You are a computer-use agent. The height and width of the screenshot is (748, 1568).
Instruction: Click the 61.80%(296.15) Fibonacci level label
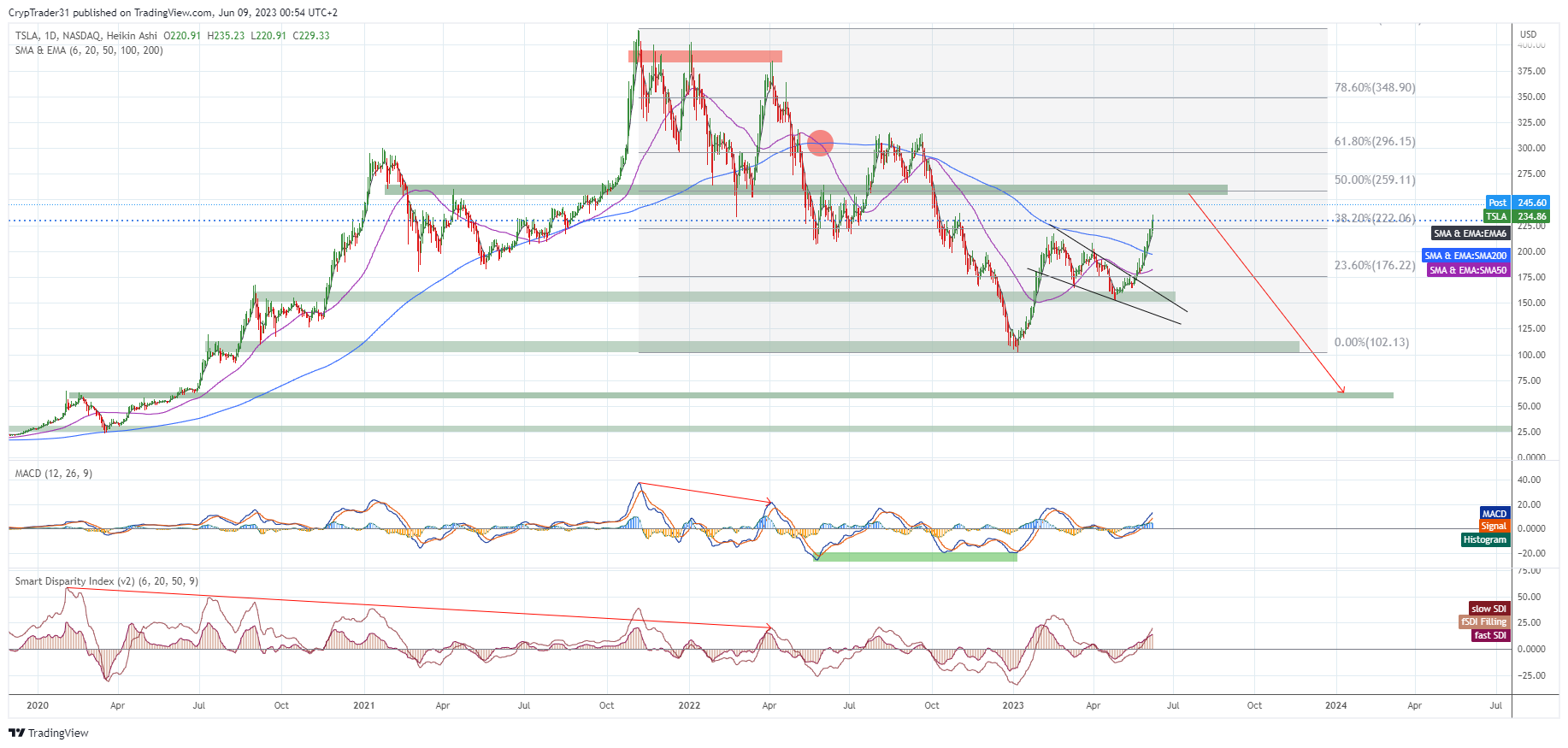(1375, 141)
